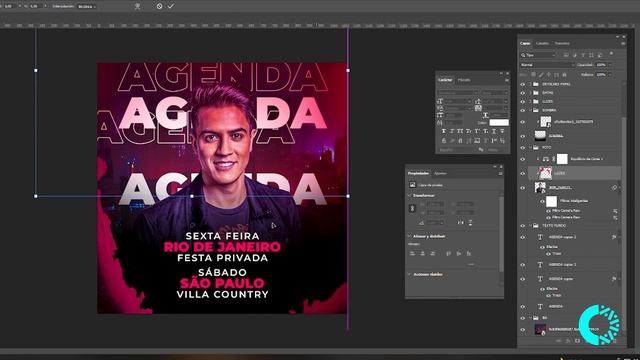Click Faux Bold icon in Carácter panel
The image size is (640, 360).
(444, 131)
